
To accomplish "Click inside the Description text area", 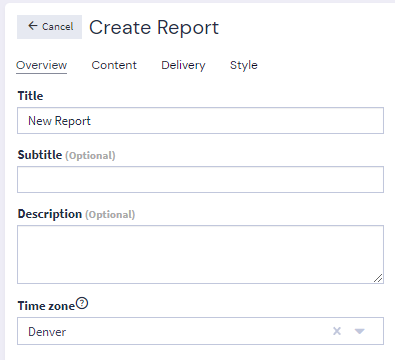I will [x=200, y=255].
